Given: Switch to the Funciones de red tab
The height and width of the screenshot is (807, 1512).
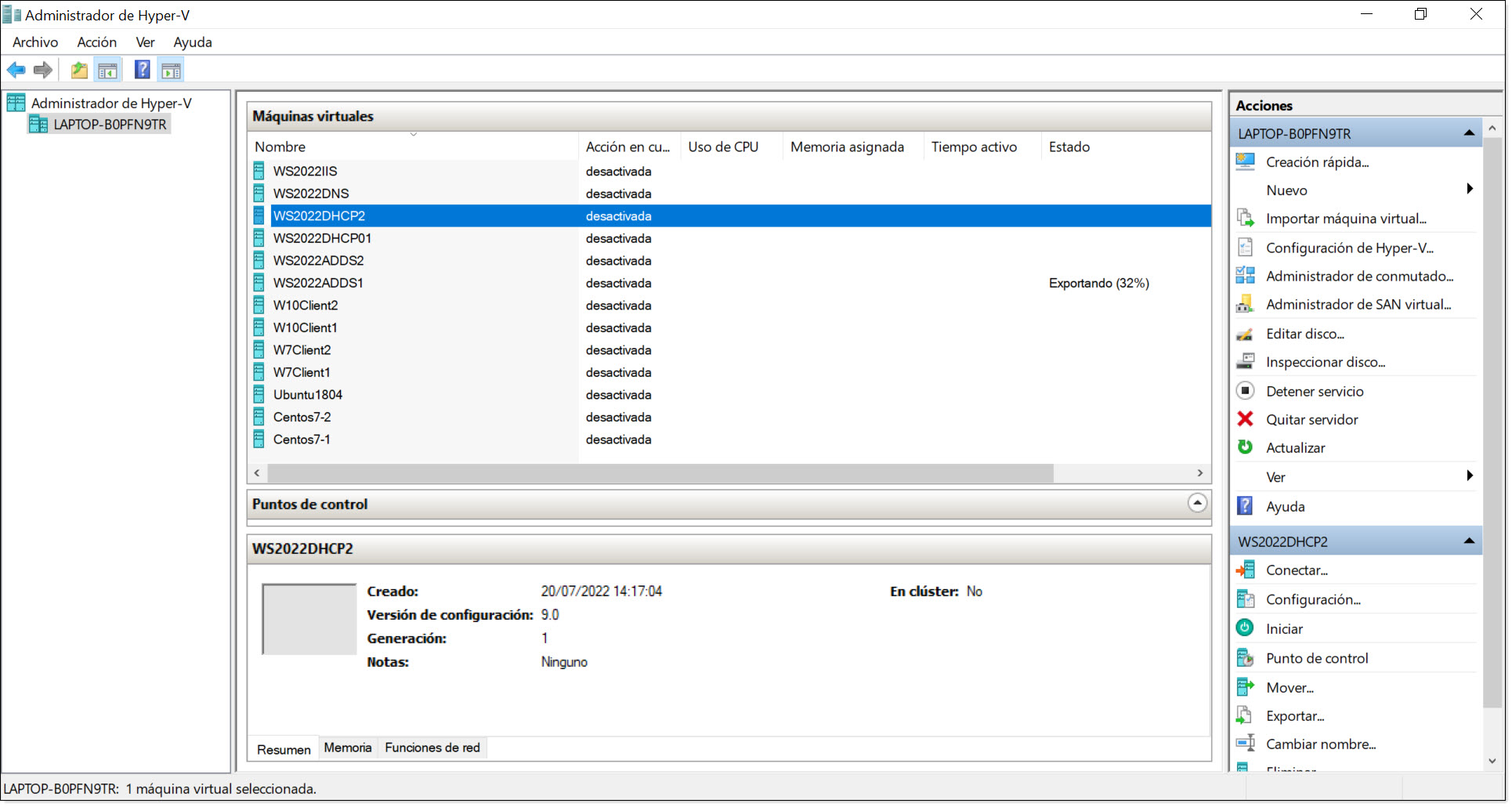Looking at the screenshot, I should (432, 747).
